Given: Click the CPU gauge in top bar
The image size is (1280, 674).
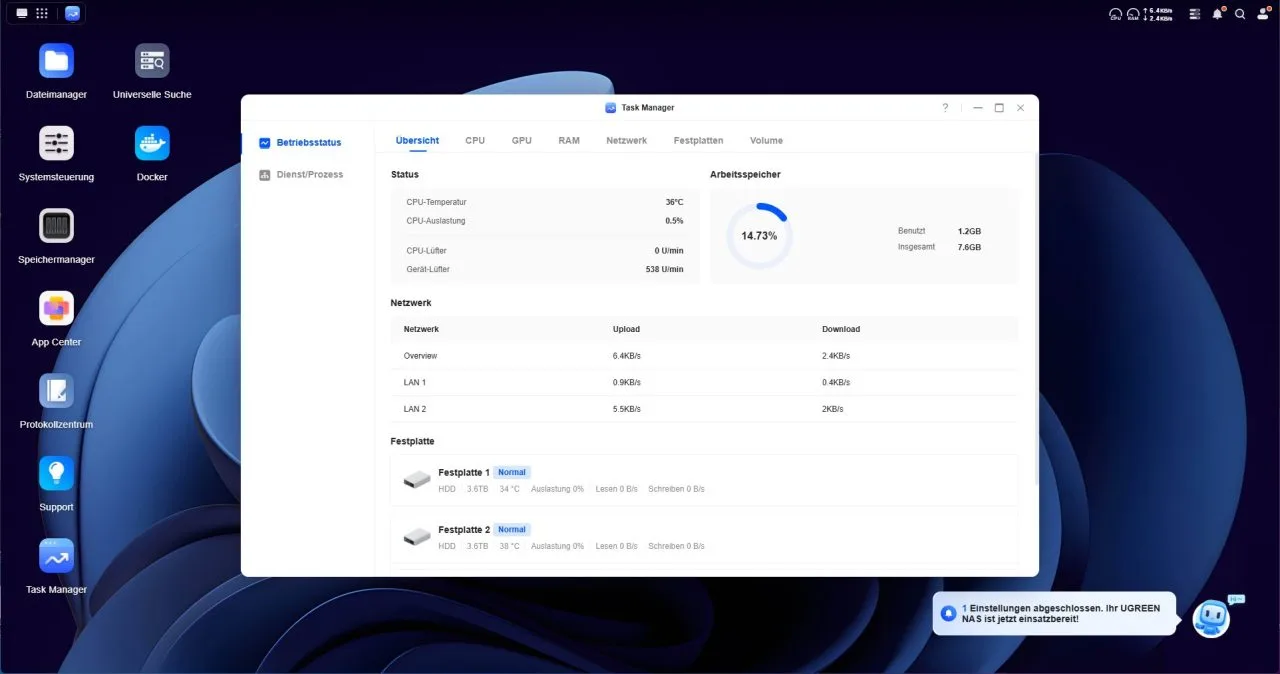Looking at the screenshot, I should point(1116,14).
